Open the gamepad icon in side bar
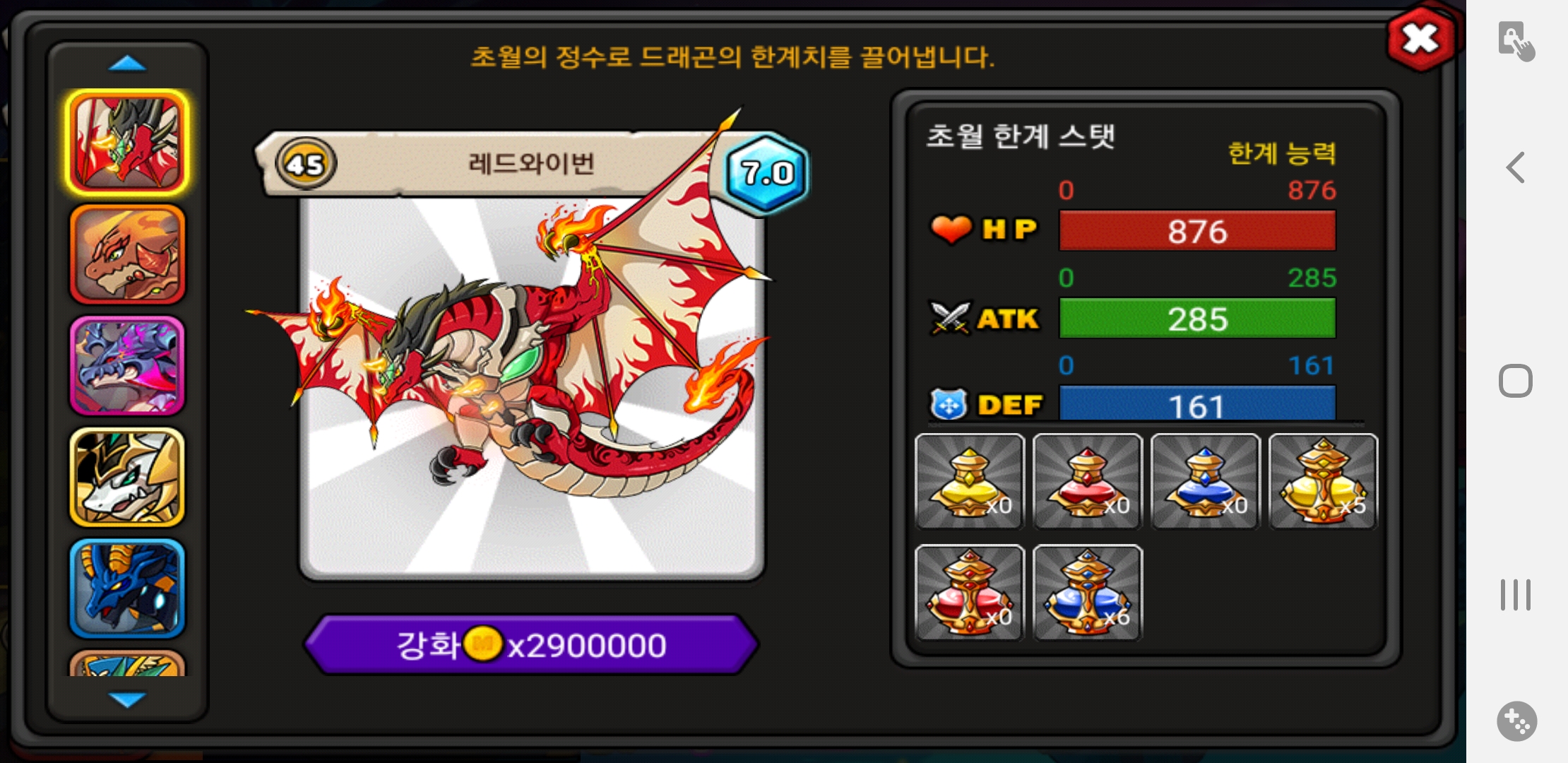Viewport: 1568px width, 763px height. click(x=1516, y=721)
